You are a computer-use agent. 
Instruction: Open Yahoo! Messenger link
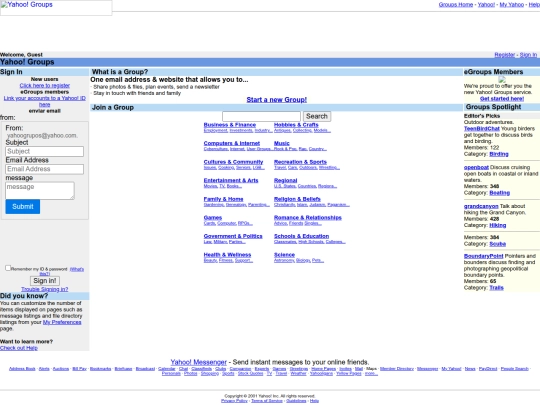click(x=198, y=362)
